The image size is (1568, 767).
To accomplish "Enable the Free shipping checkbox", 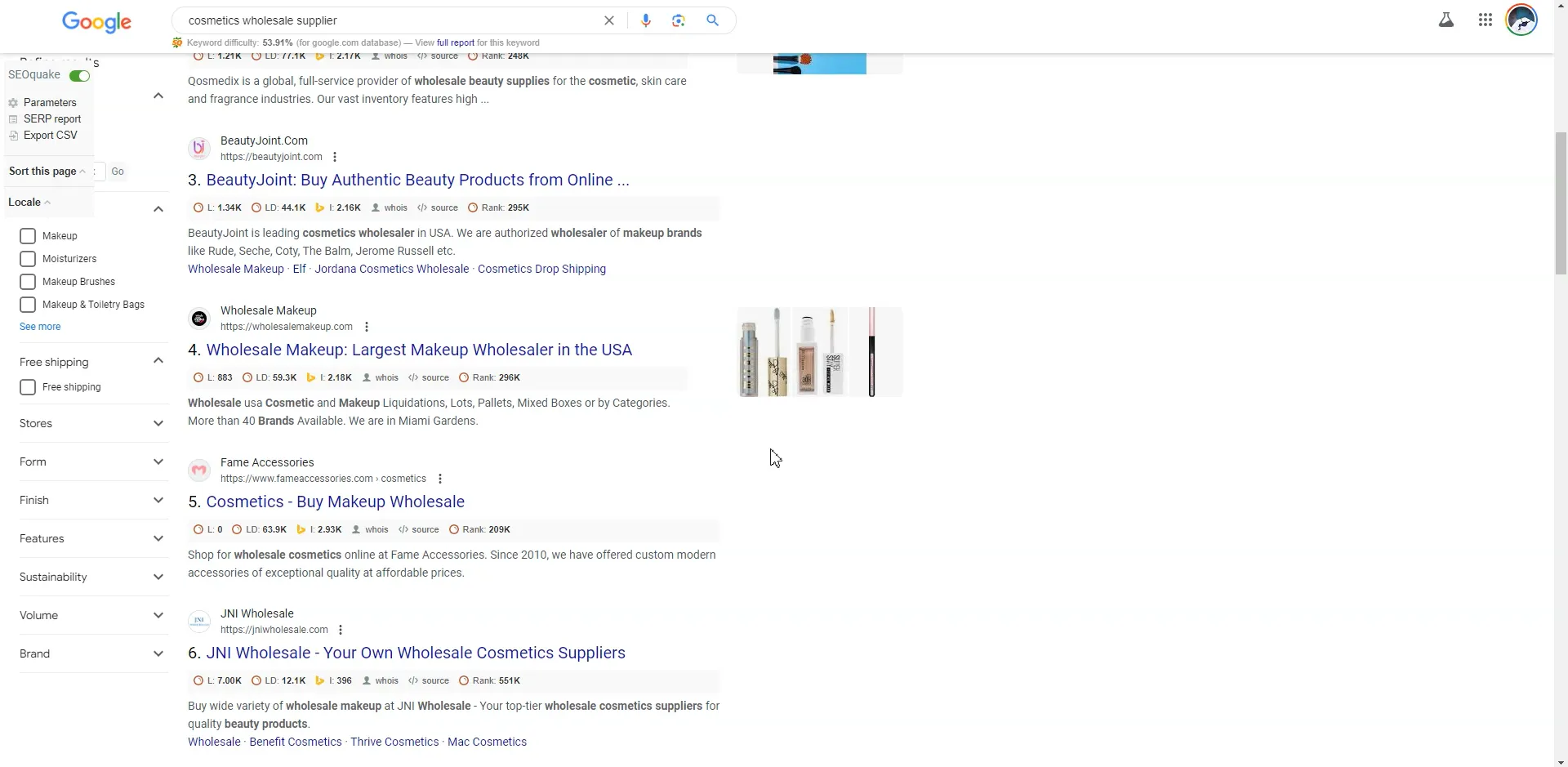I will click(28, 387).
